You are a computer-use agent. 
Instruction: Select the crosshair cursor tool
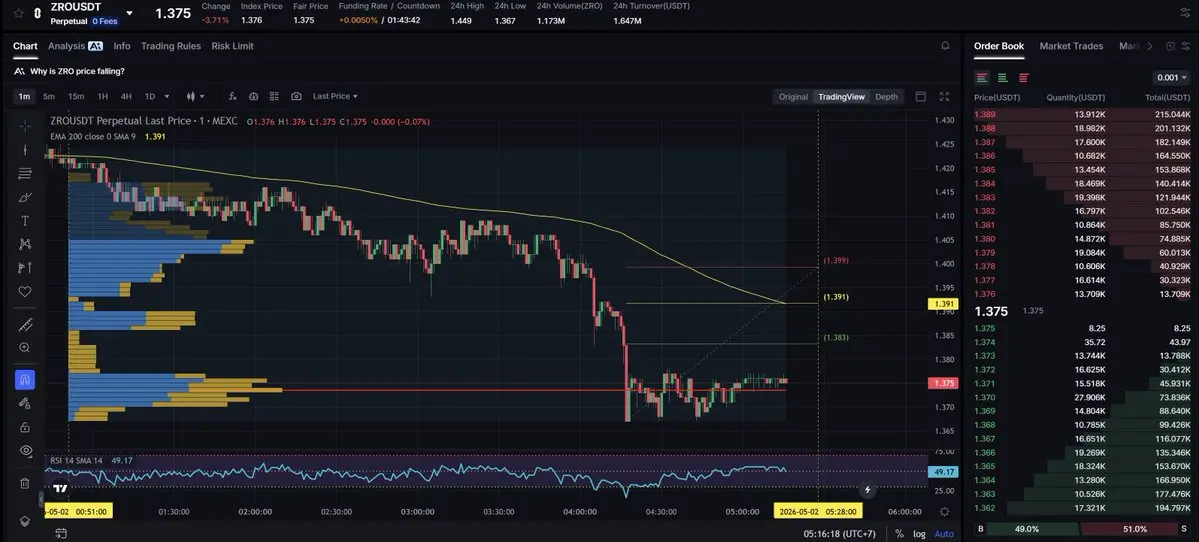[x=25, y=125]
